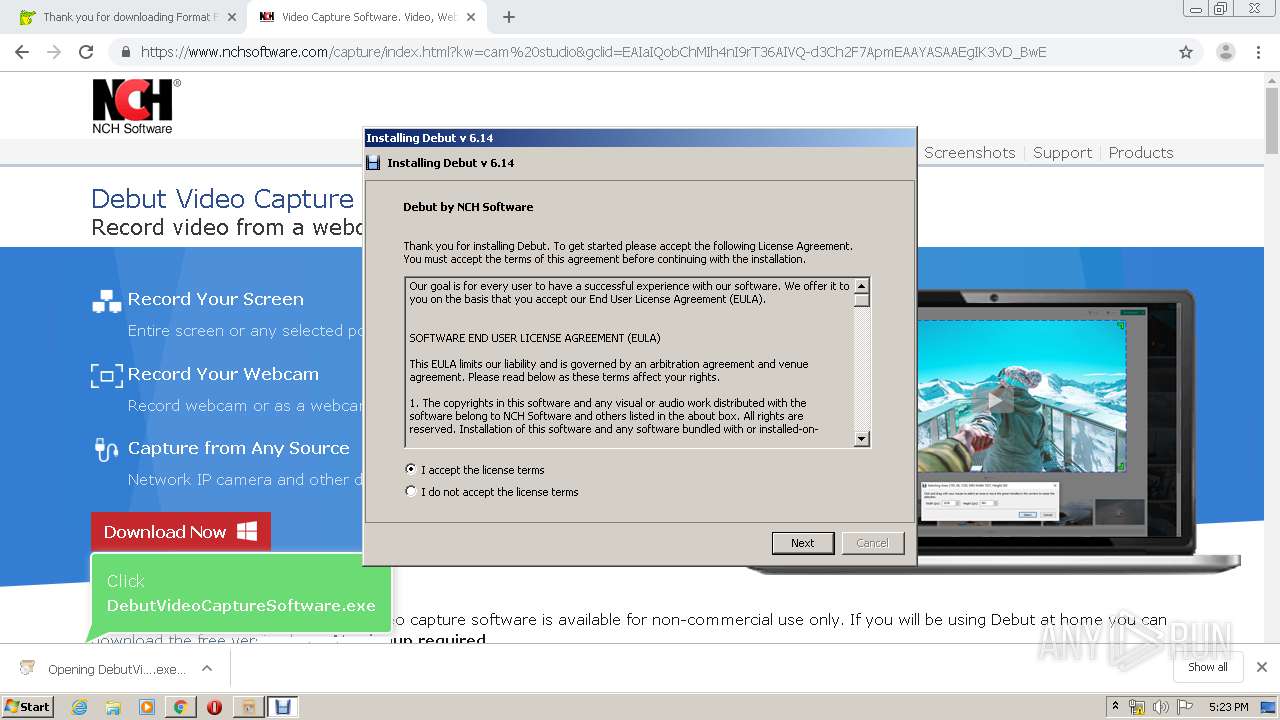Reload the current page

point(86,52)
